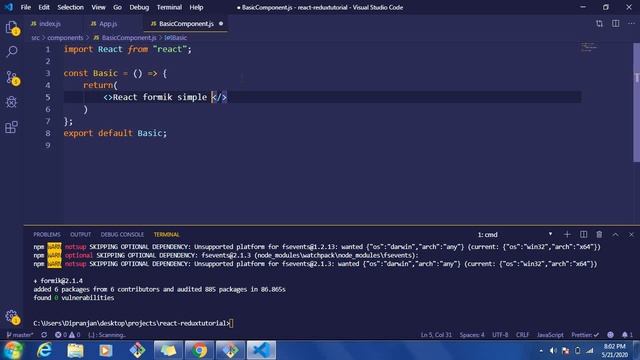Click the src breadcrumb segment
Viewport: 640px width, 360px height.
coord(36,38)
